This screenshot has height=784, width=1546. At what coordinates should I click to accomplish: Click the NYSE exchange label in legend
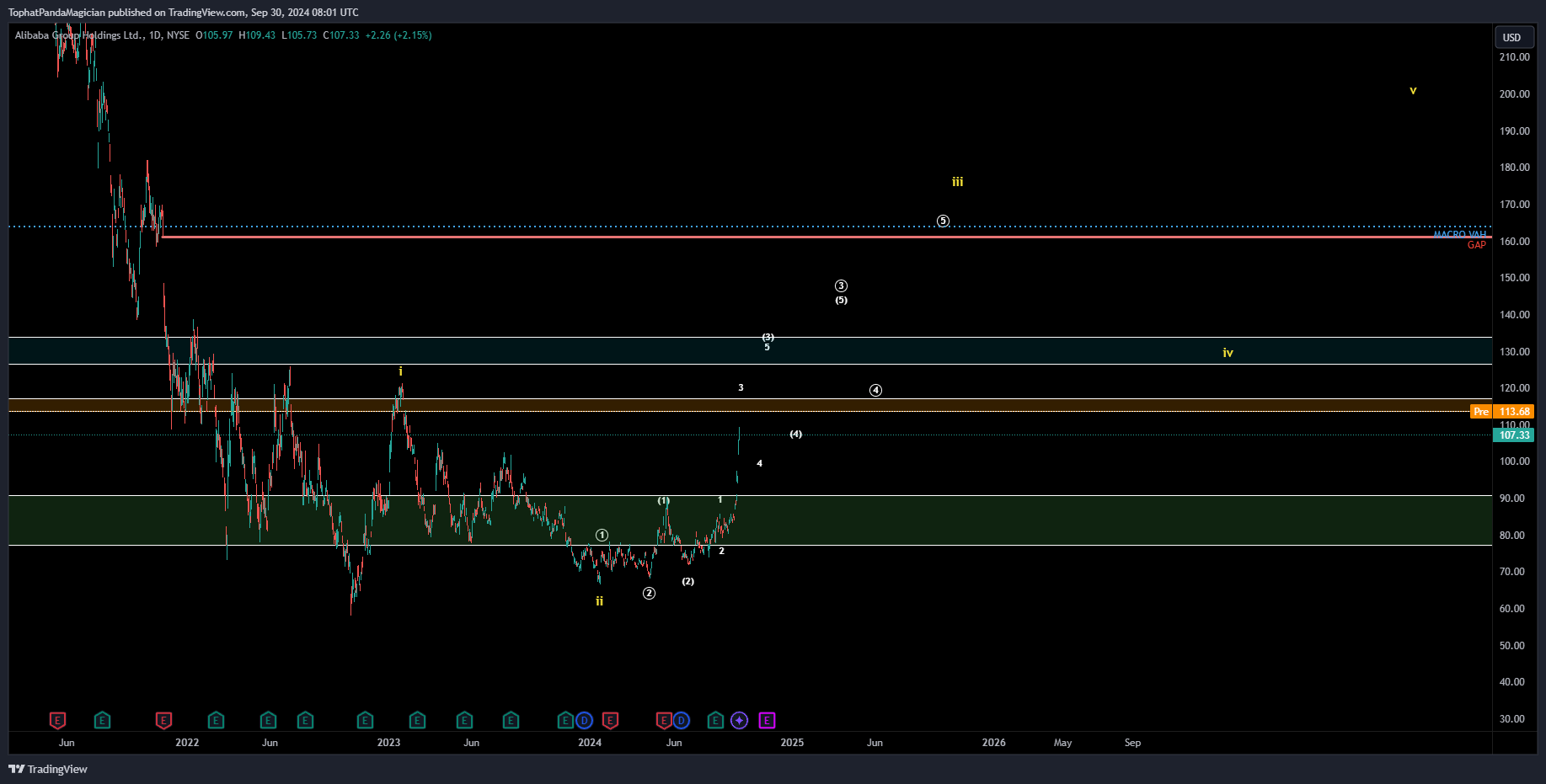click(x=178, y=35)
